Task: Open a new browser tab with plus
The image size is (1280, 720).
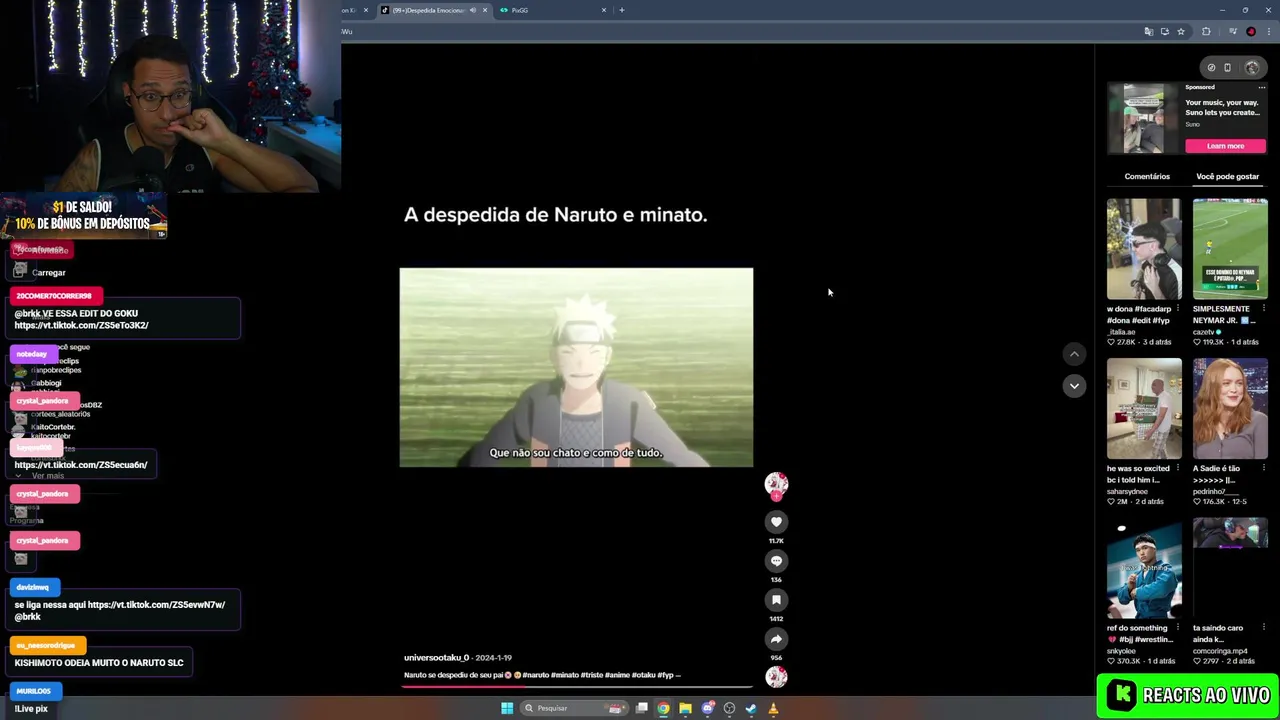Action: click(x=621, y=10)
